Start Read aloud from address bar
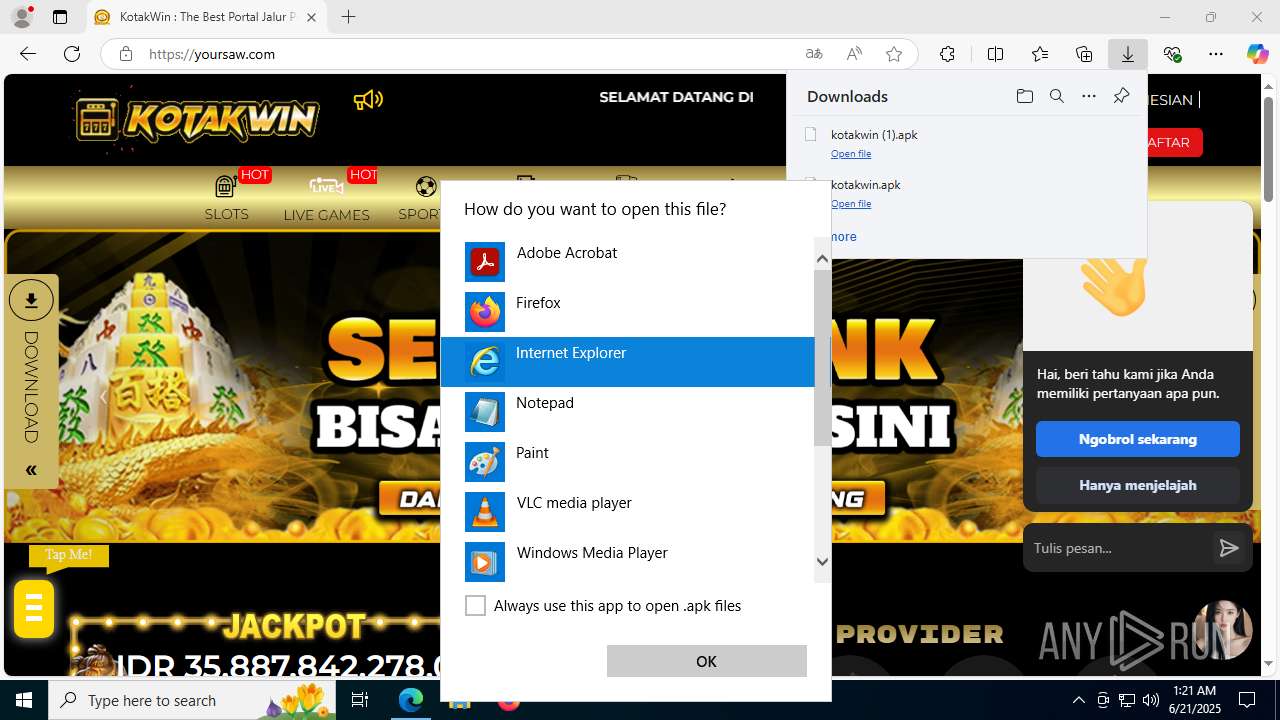This screenshot has width=1280, height=720. [x=854, y=54]
